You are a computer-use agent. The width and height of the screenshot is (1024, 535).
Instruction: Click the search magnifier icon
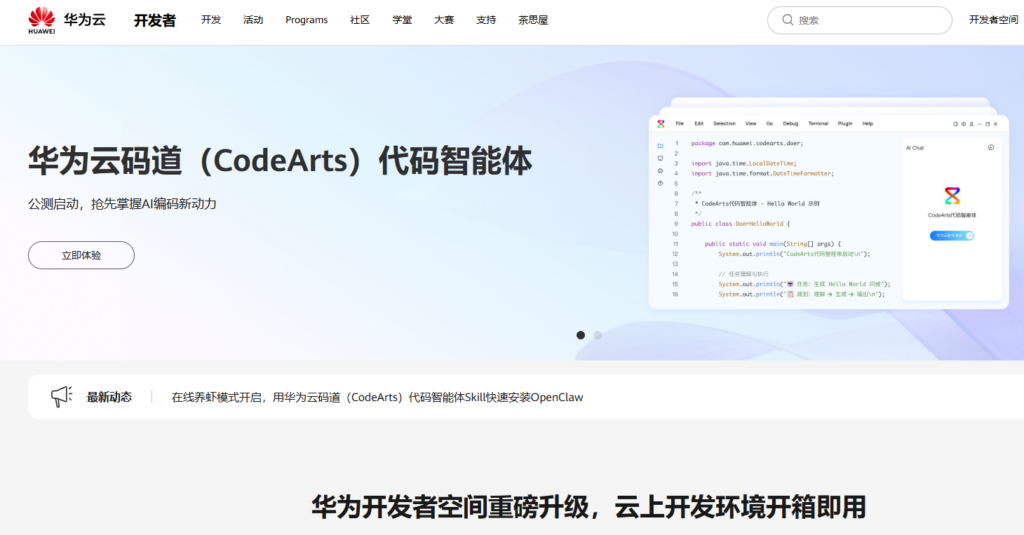click(x=788, y=20)
